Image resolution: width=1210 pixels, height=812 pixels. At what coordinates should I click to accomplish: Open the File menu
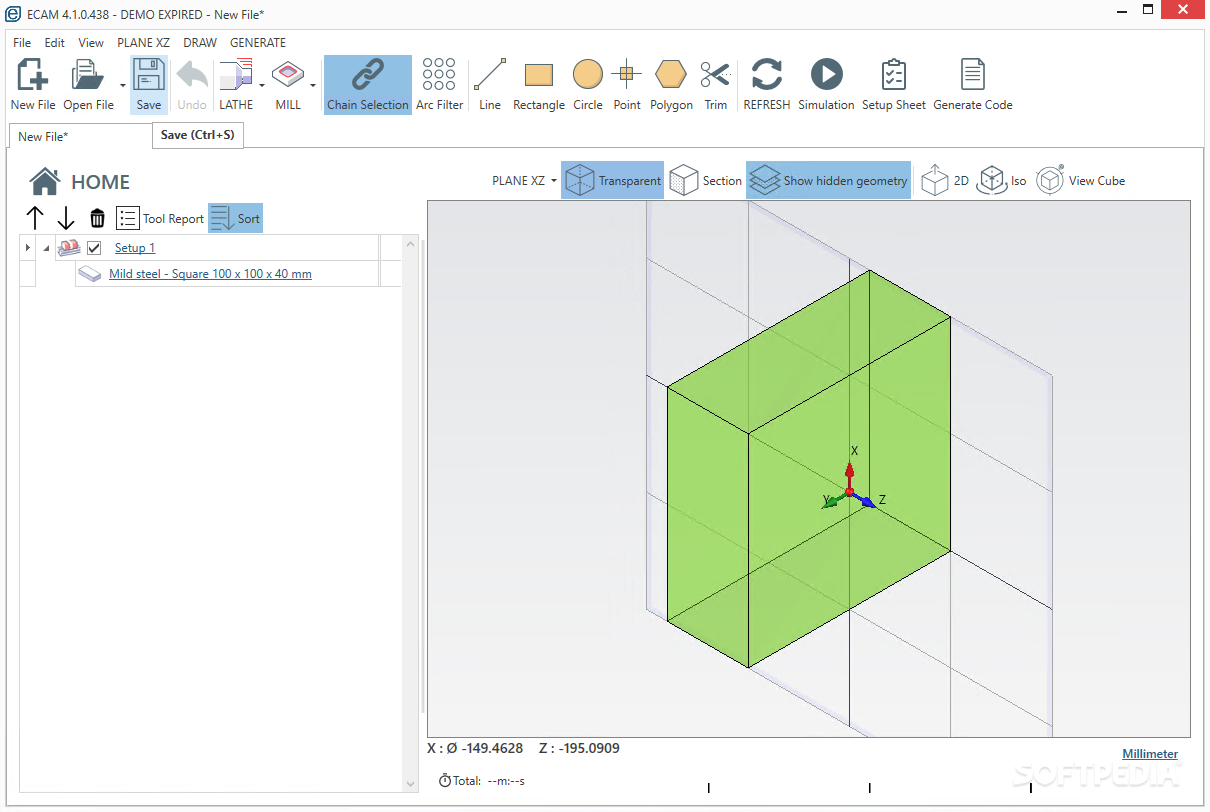click(x=22, y=43)
